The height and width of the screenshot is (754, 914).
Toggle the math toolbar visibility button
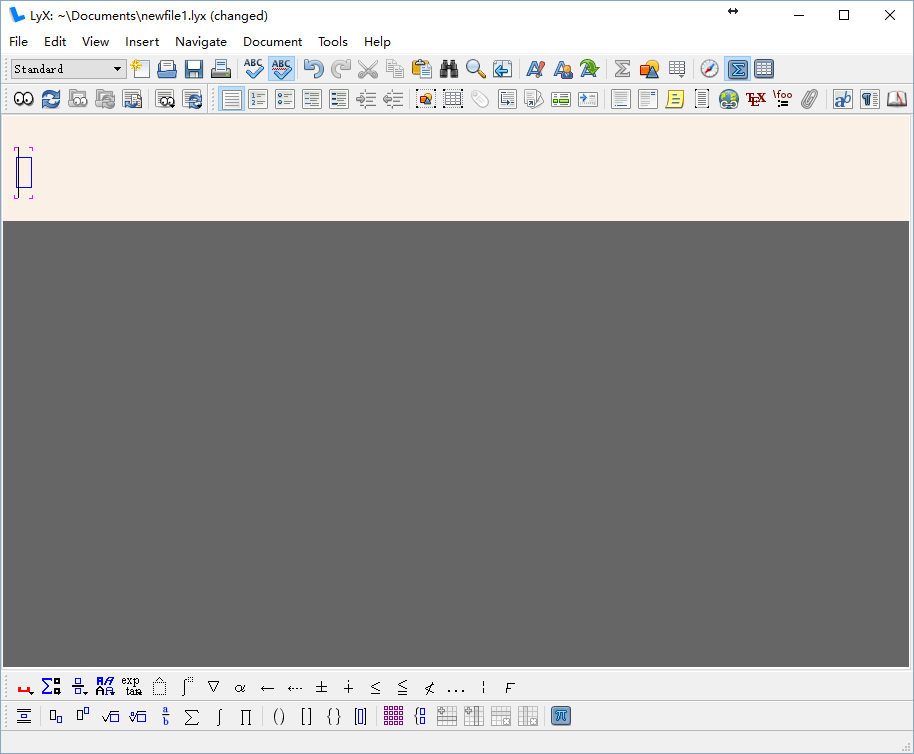click(x=737, y=69)
